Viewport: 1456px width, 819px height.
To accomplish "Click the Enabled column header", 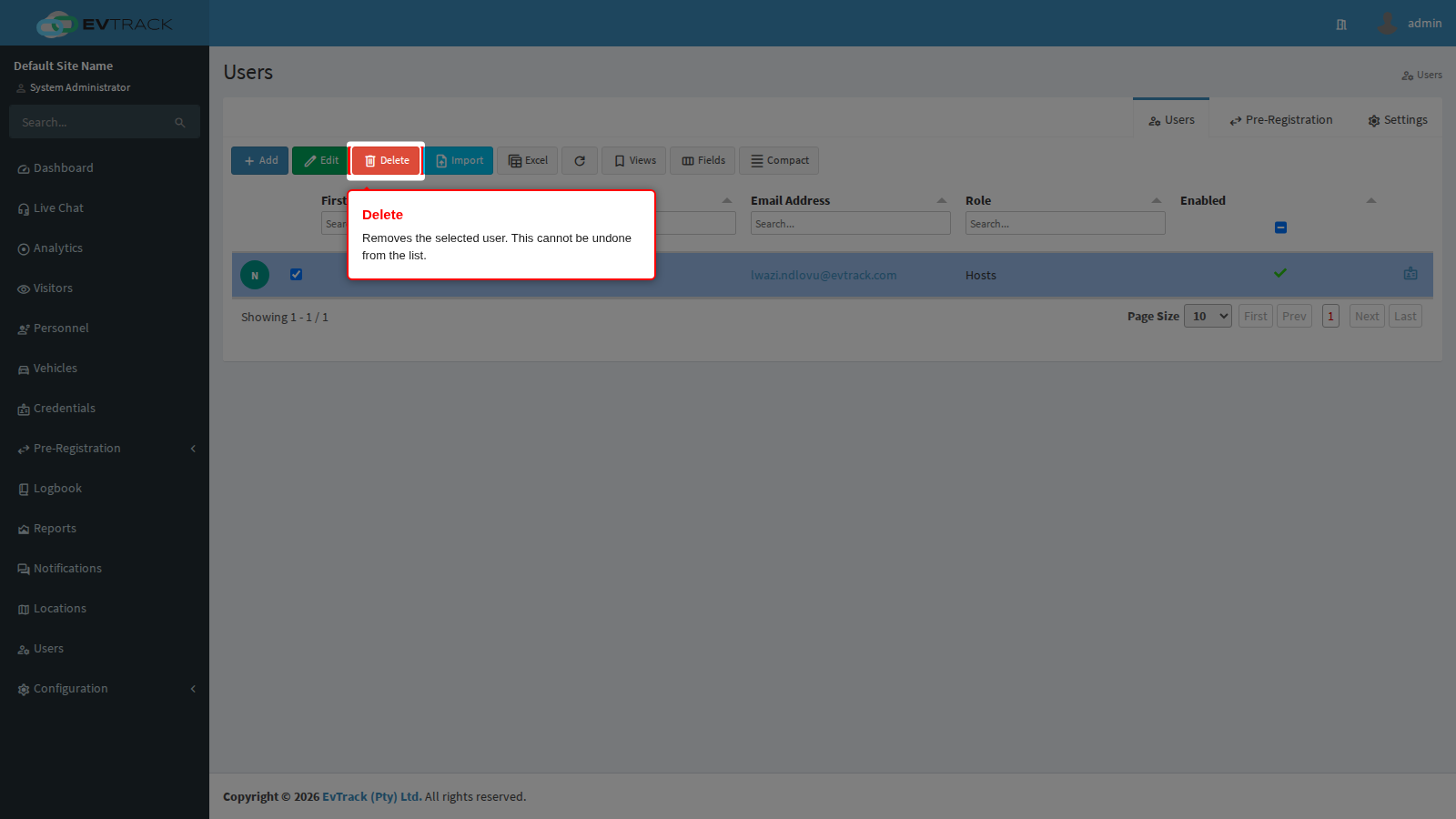I will point(1203,201).
